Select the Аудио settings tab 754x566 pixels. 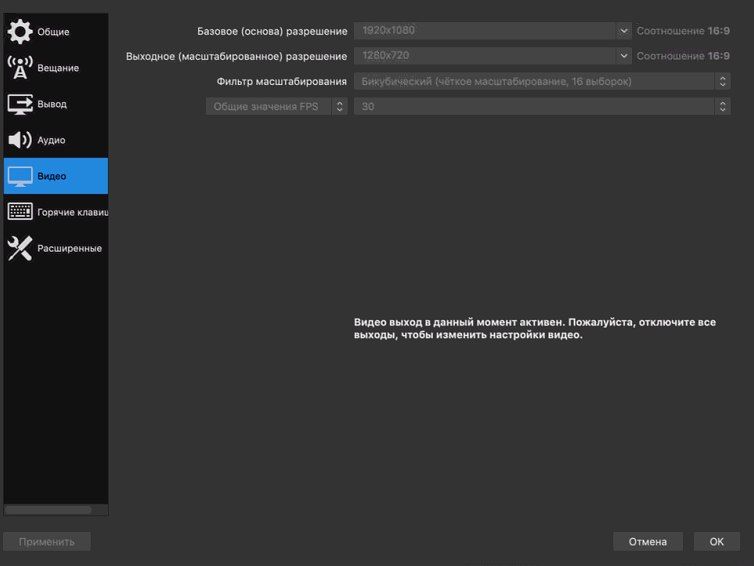click(56, 140)
